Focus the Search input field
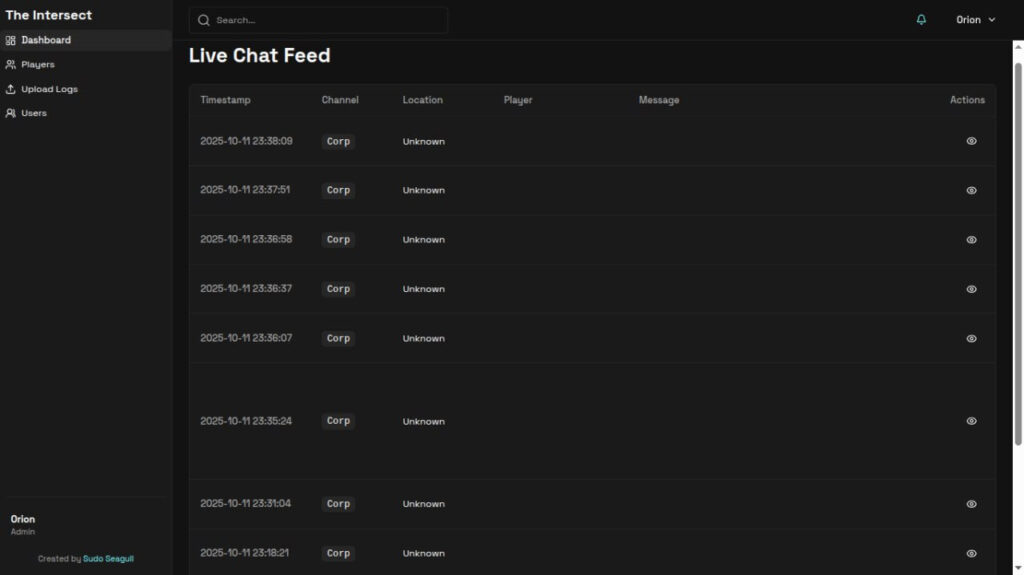Screen dimensions: 1024x575 [x=325, y=20]
